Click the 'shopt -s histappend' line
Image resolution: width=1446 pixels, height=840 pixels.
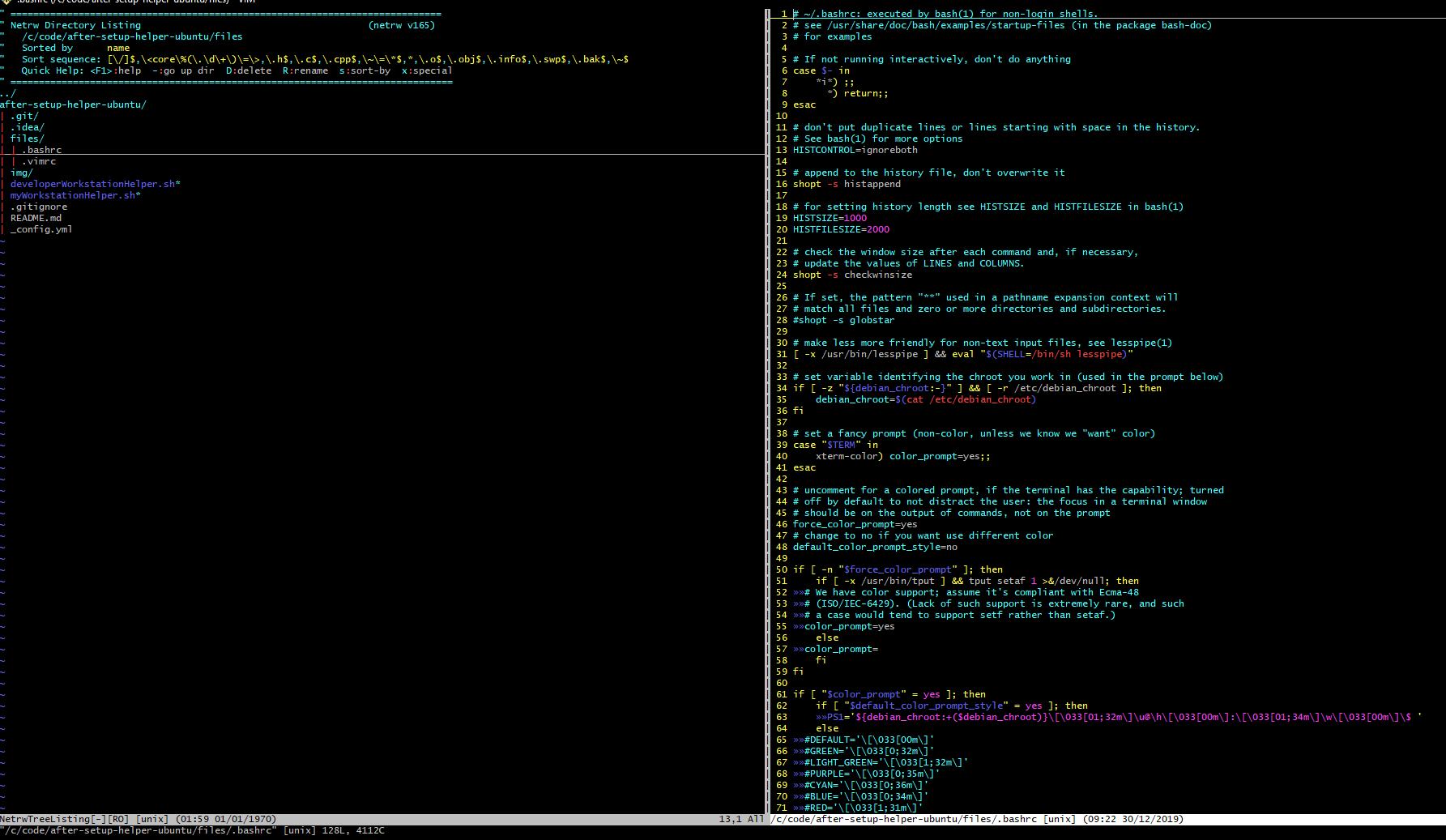coord(847,184)
